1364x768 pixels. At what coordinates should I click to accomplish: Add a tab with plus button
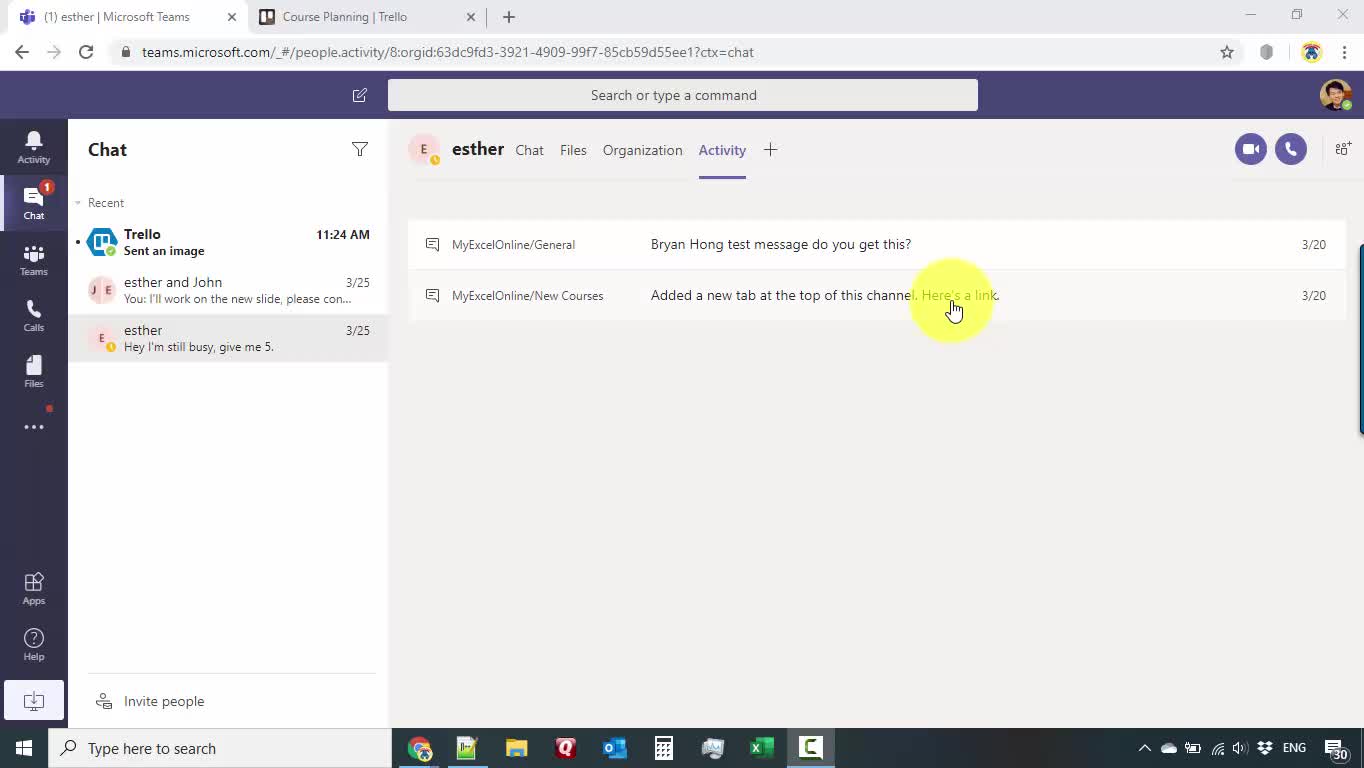tap(770, 150)
